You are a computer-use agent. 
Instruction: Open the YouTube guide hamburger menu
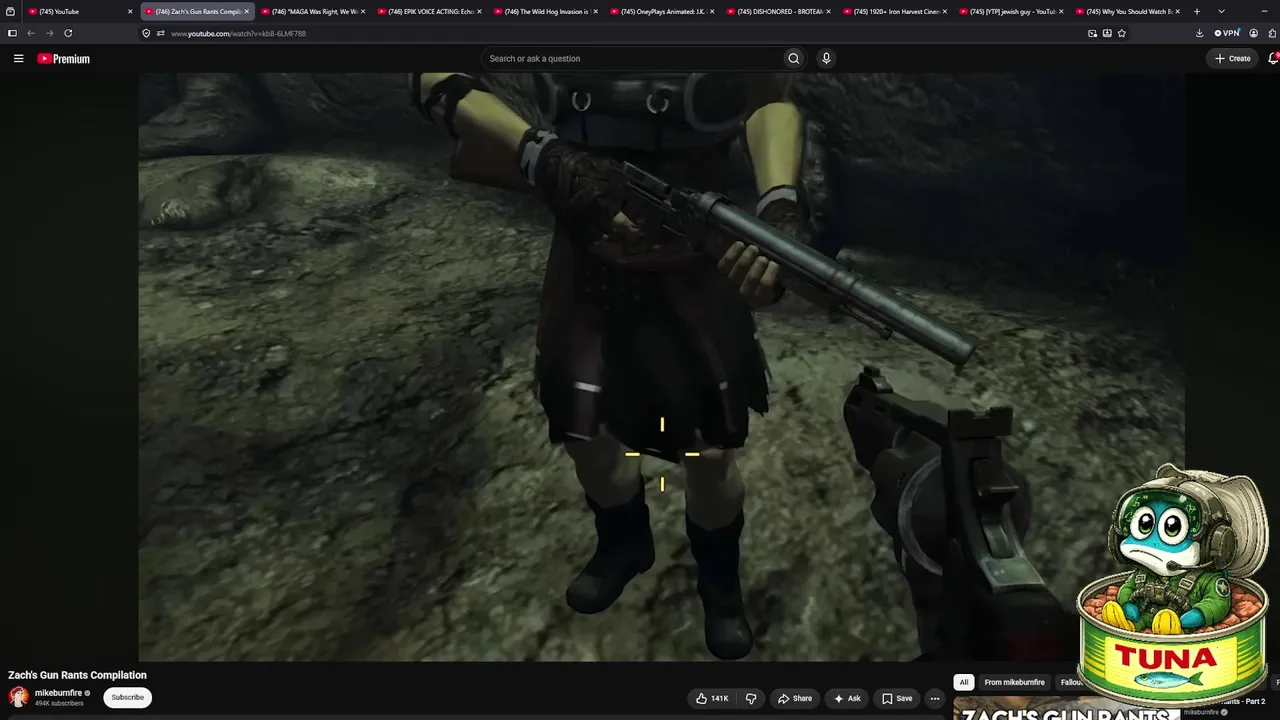[18, 59]
